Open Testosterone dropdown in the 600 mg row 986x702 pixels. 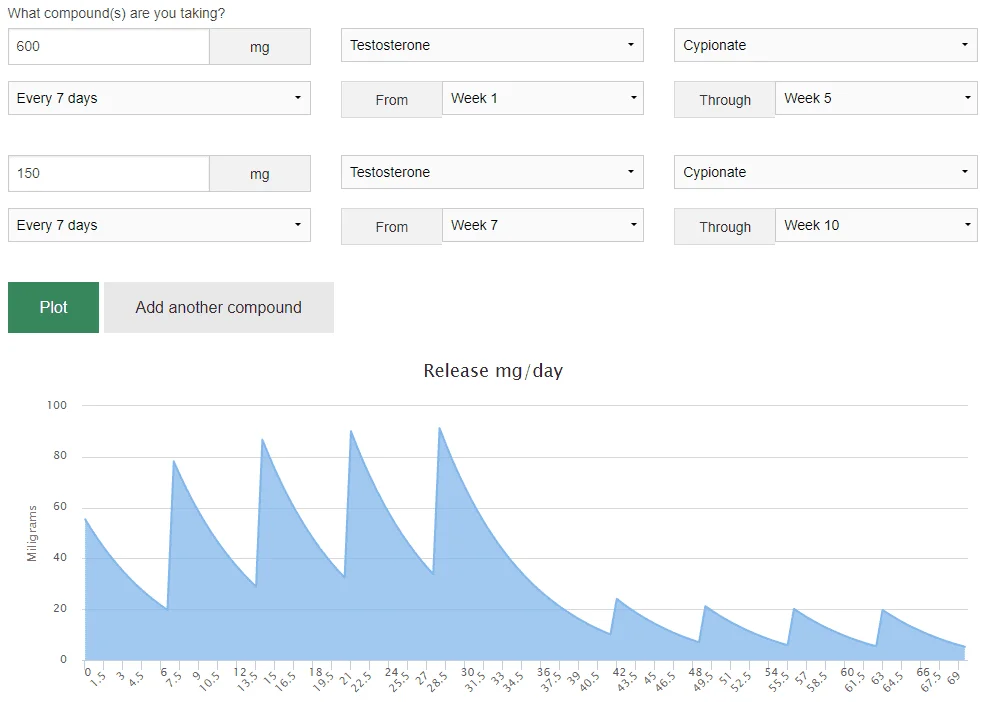(x=491, y=45)
